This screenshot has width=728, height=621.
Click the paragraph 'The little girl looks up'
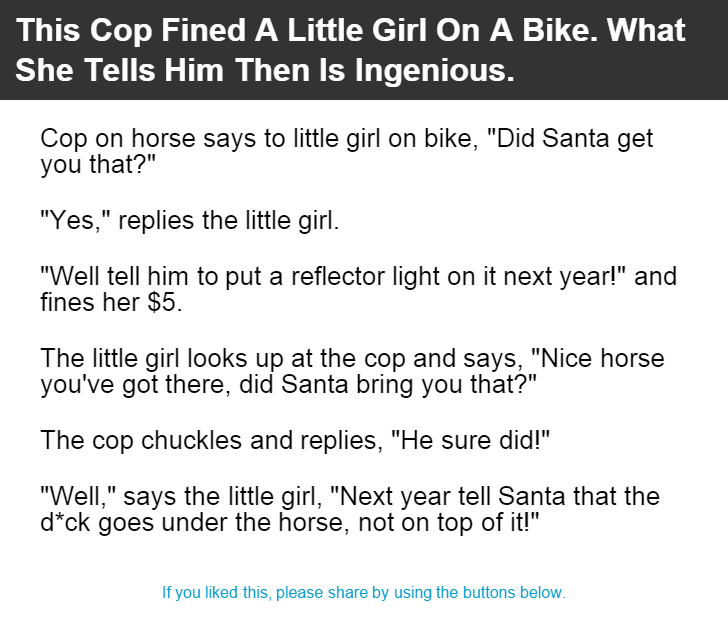click(x=352, y=371)
